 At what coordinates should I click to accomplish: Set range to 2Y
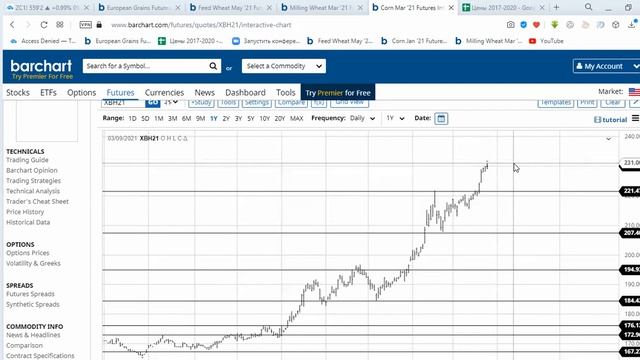tap(226, 118)
